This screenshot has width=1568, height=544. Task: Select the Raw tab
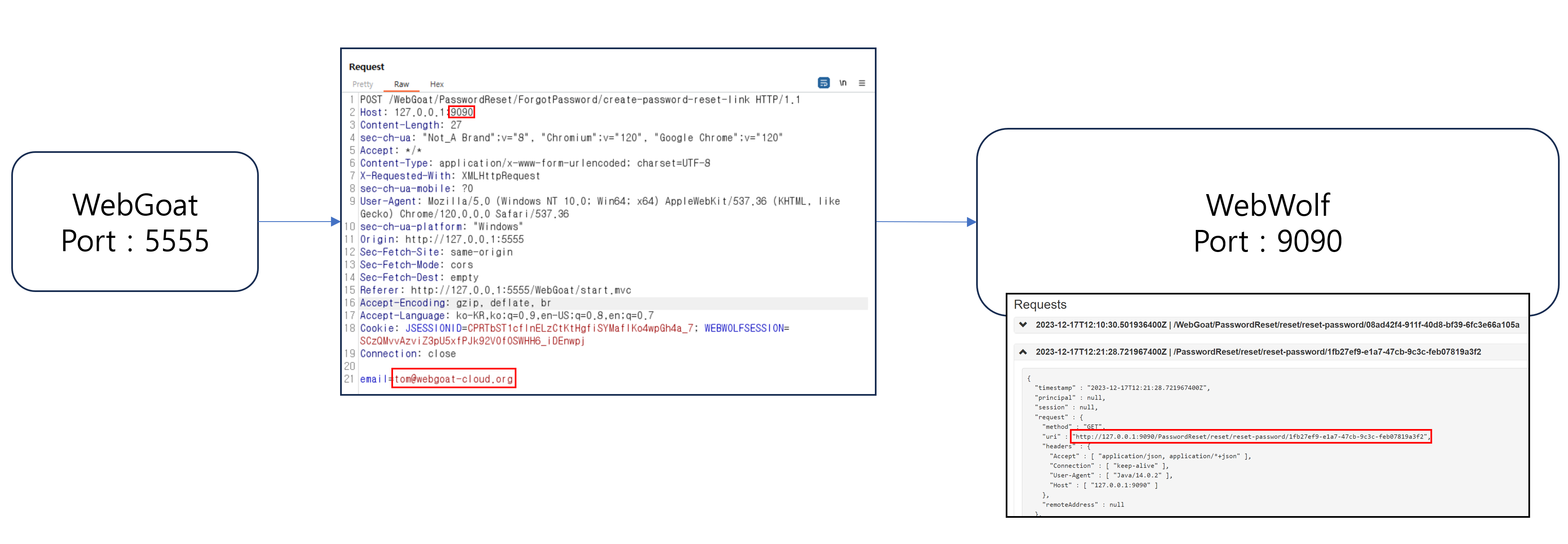tap(401, 85)
